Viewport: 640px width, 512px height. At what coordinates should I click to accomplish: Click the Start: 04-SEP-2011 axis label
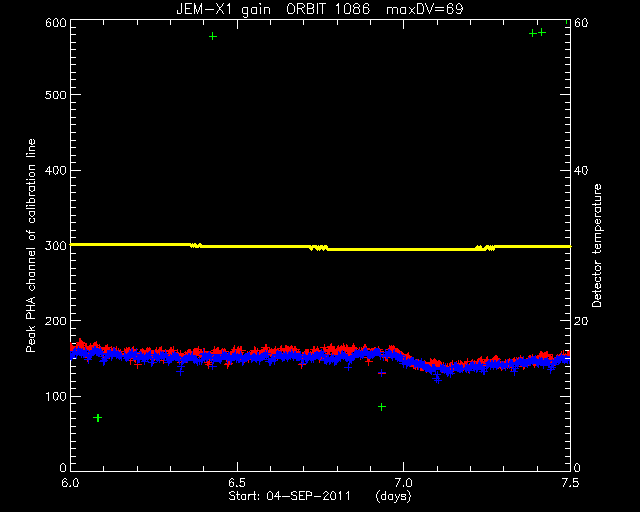[x=289, y=496]
